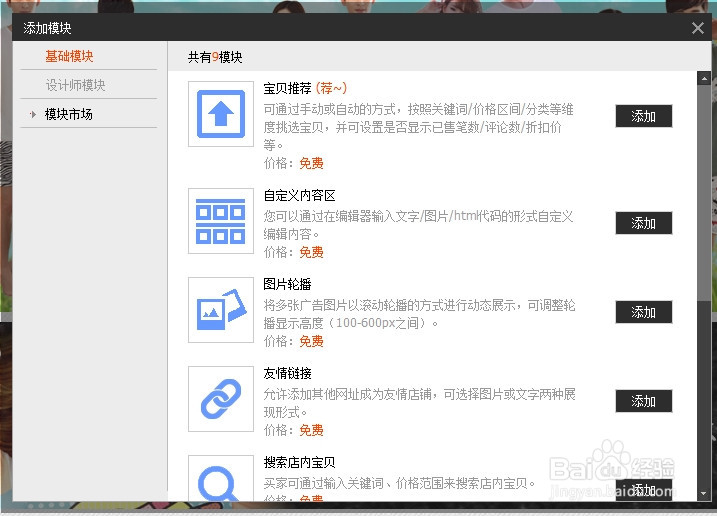Click the 搜索店内宝贝 magnifier icon
This screenshot has height=516, width=717.
coord(221,478)
